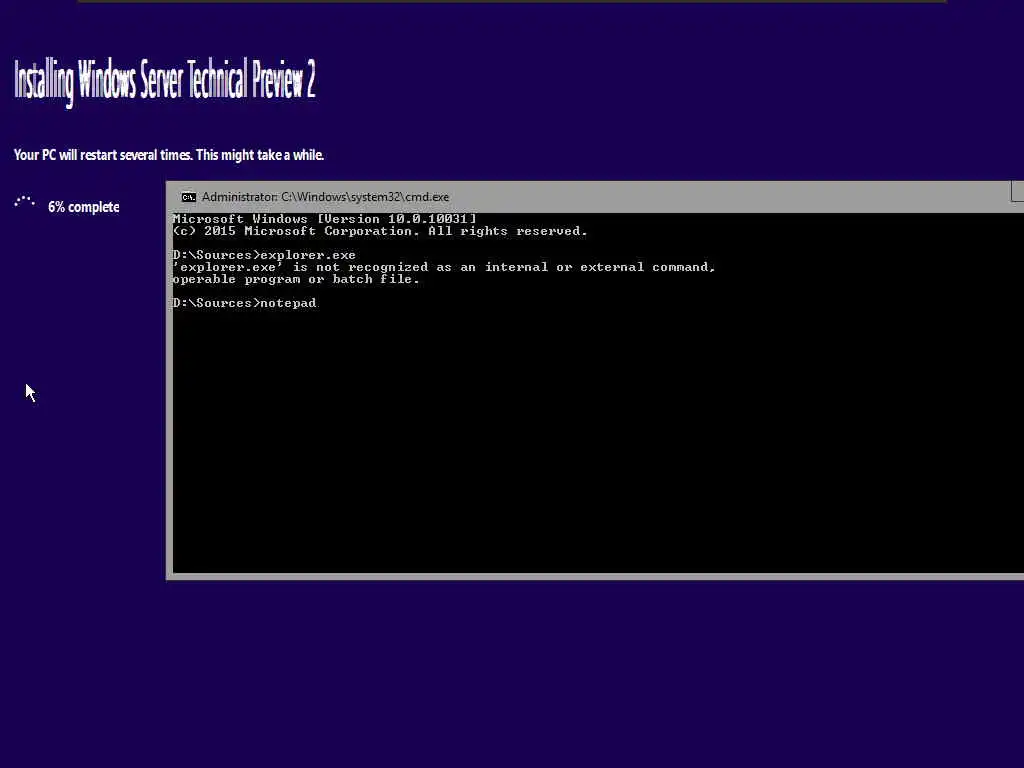
Task: Click the 'D:\Sources>explorer.exe' line
Action: click(x=264, y=255)
